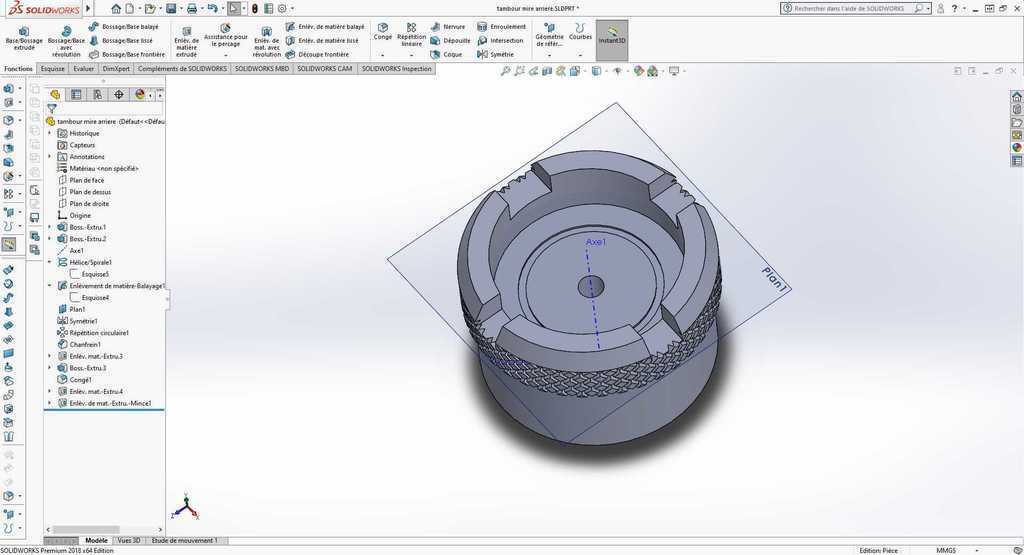Expand the Historique tree item
This screenshot has height=555, width=1024.
point(50,133)
